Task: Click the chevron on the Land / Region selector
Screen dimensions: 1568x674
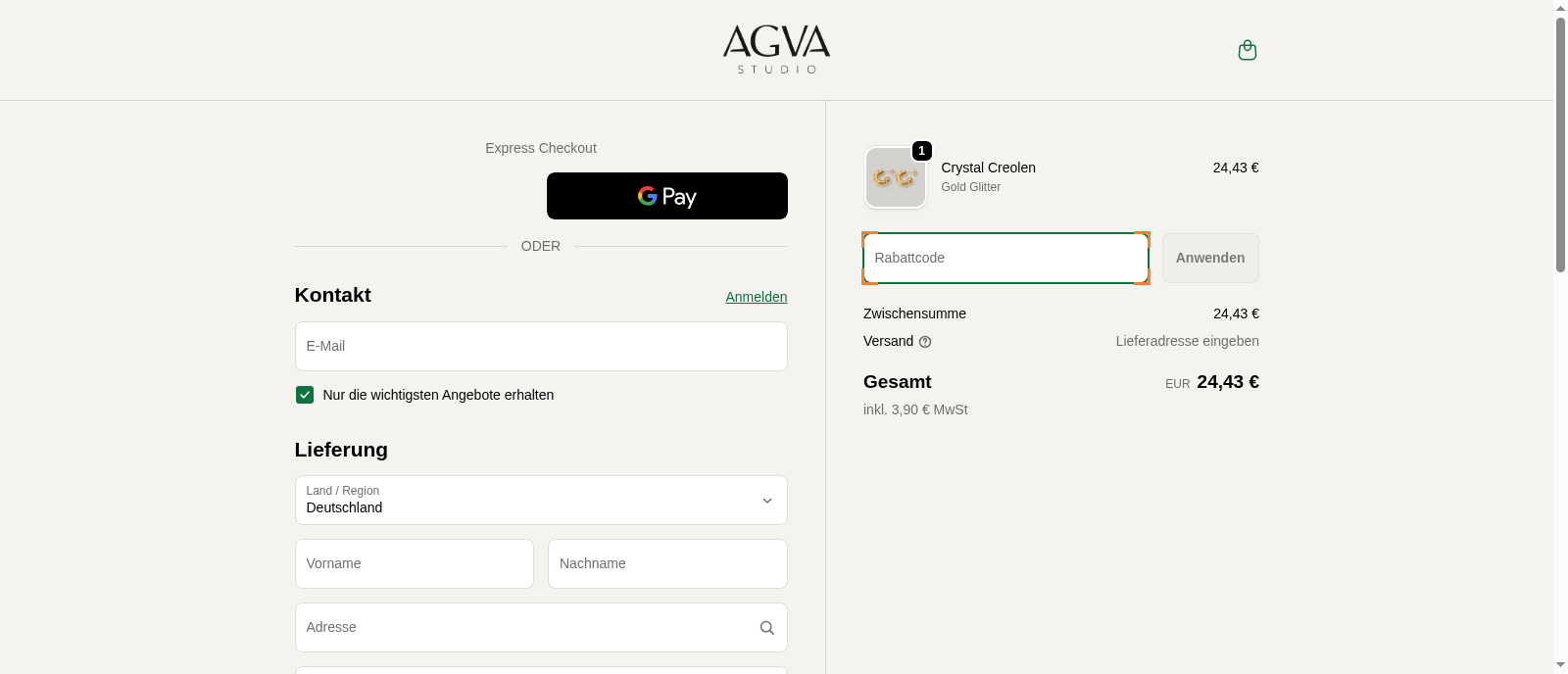Action: click(767, 501)
